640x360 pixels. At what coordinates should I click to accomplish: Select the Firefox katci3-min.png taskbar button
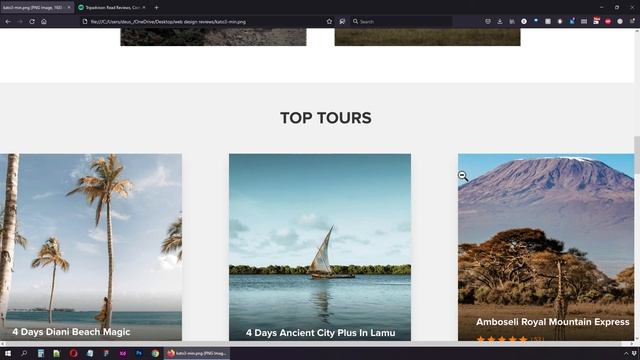[x=197, y=353]
